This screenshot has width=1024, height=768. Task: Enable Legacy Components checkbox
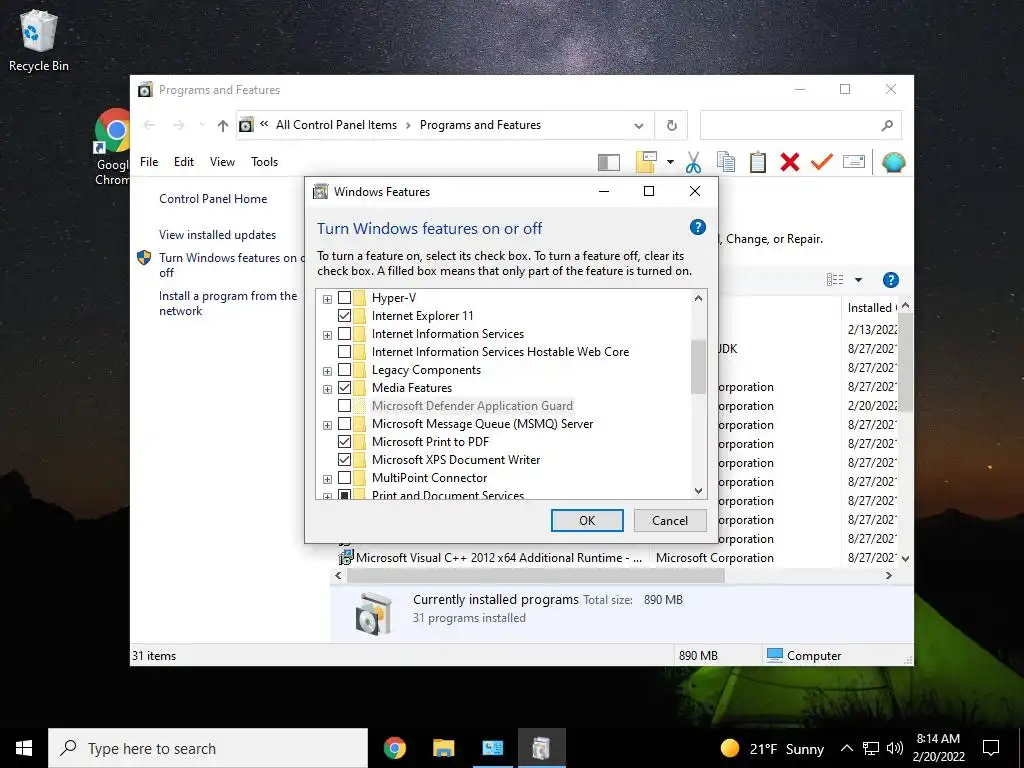point(344,370)
